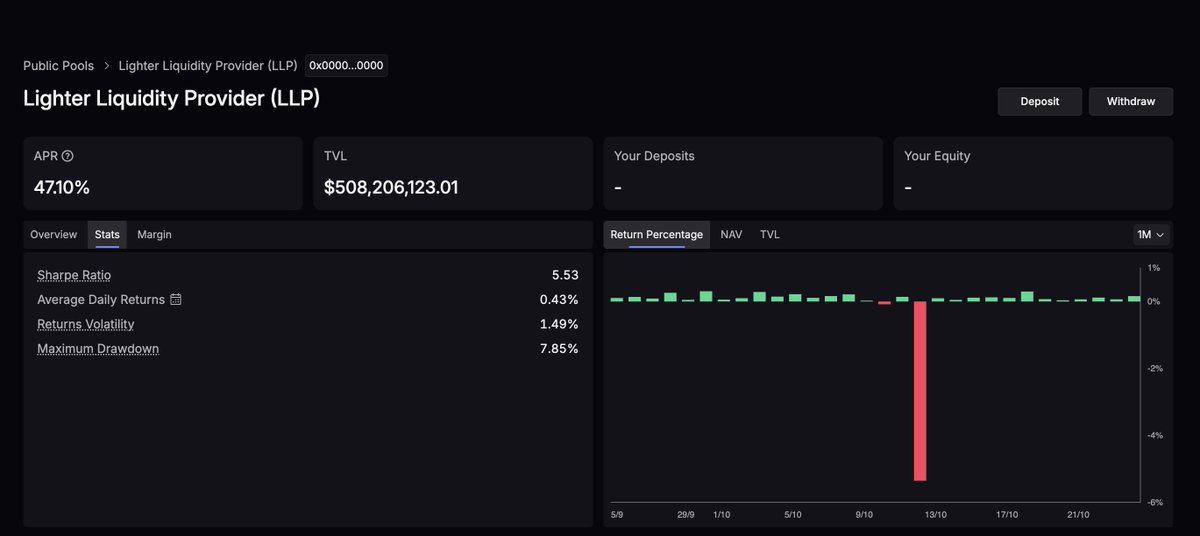Go to Public Pools breadcrumb link
1200x536 pixels.
coord(59,66)
